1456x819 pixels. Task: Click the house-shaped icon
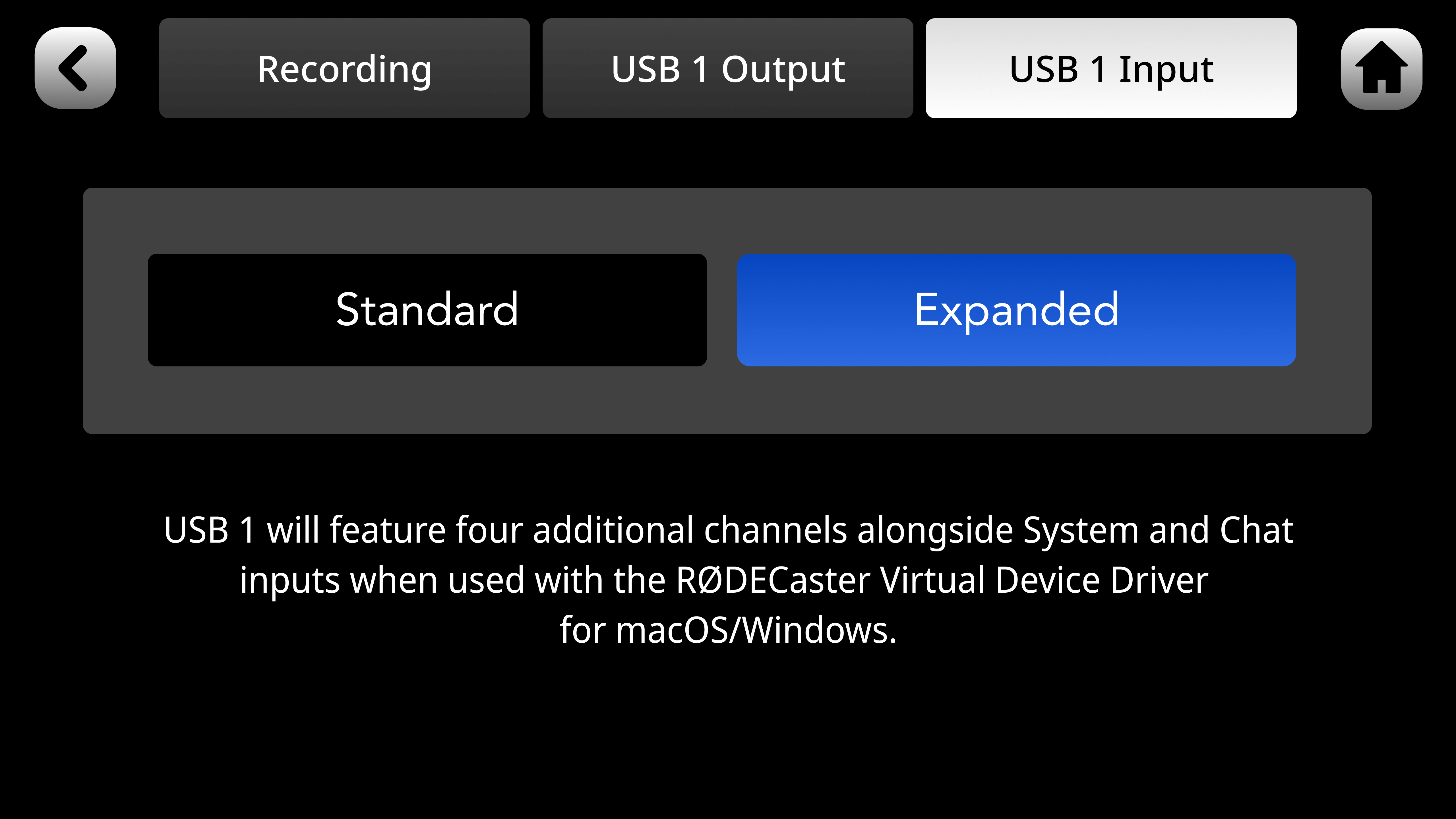click(1381, 69)
